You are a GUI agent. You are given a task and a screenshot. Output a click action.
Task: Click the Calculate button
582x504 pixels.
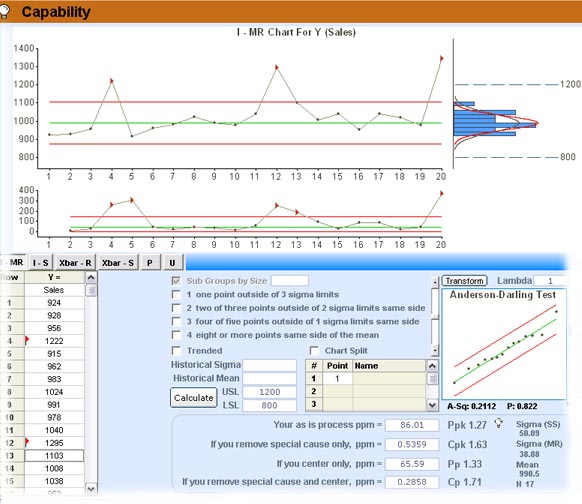tap(194, 397)
